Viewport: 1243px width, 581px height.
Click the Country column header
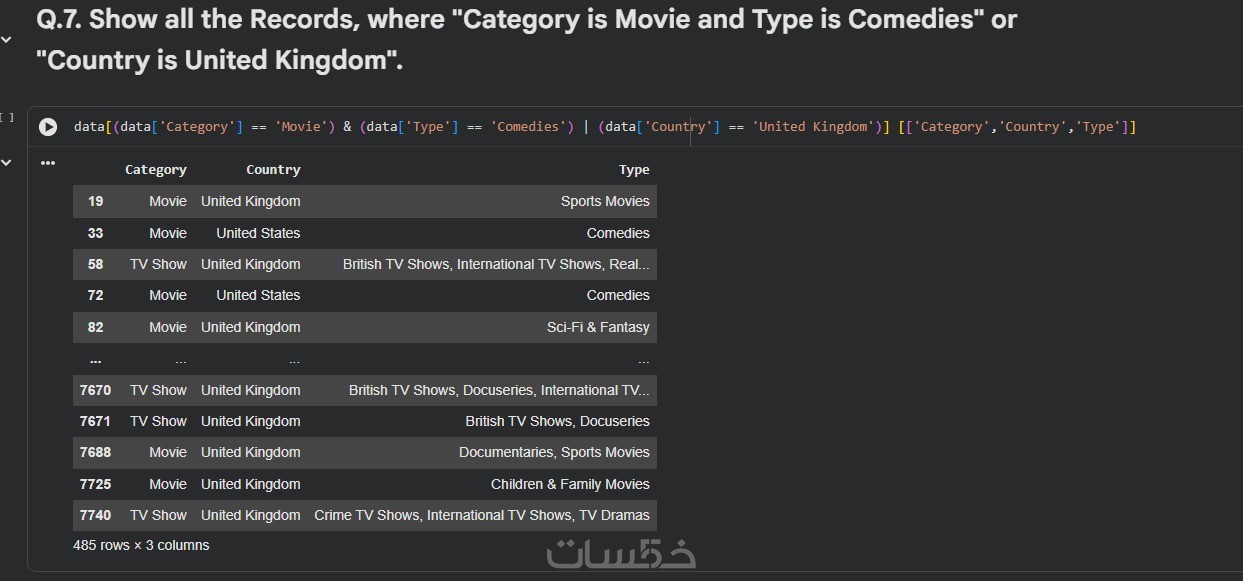click(x=273, y=170)
